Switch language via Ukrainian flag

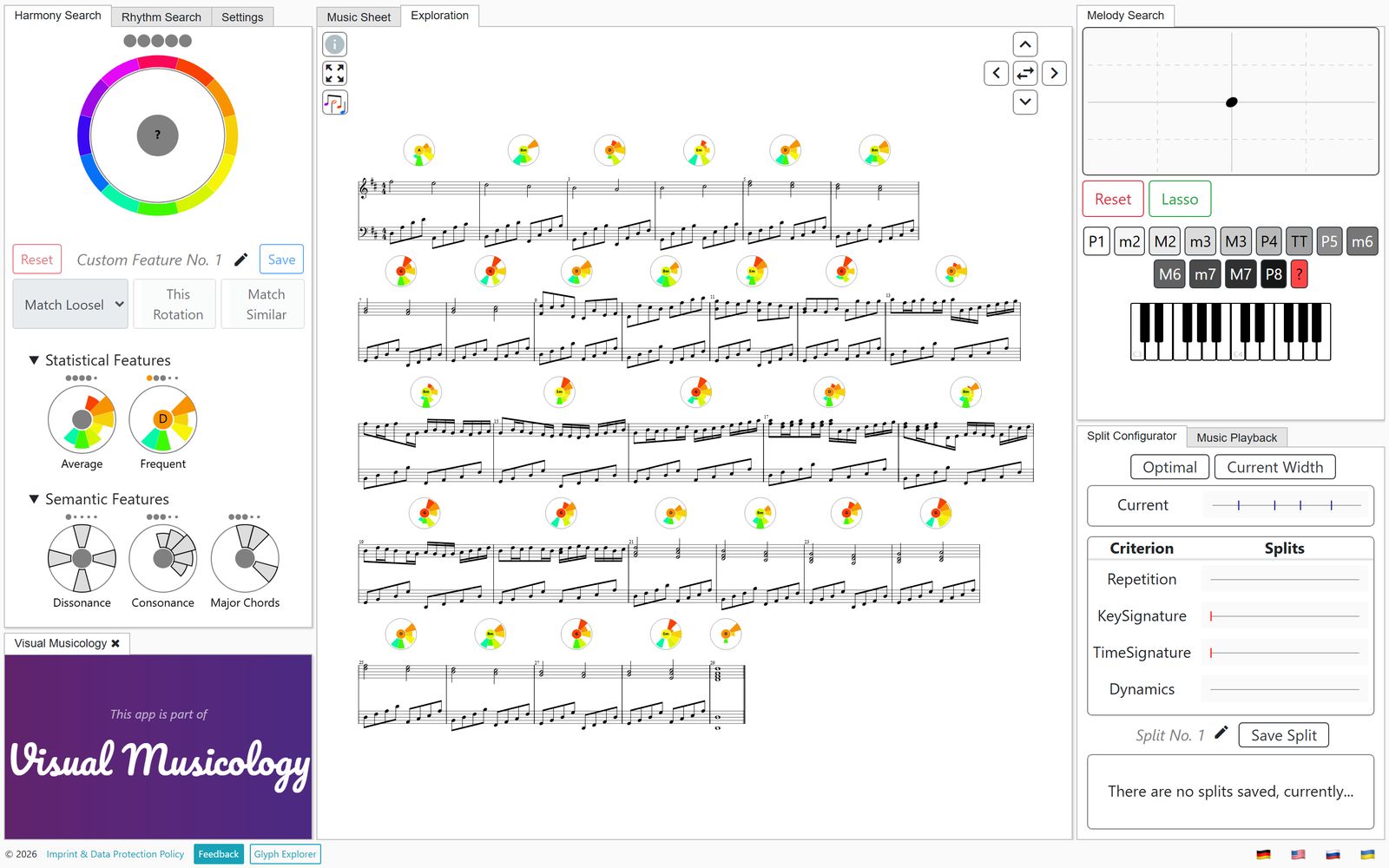tap(1367, 854)
